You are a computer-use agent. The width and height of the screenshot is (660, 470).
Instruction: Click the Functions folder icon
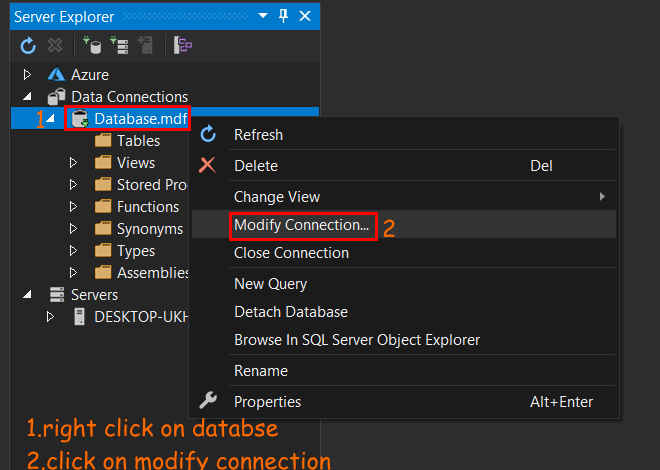(x=103, y=207)
